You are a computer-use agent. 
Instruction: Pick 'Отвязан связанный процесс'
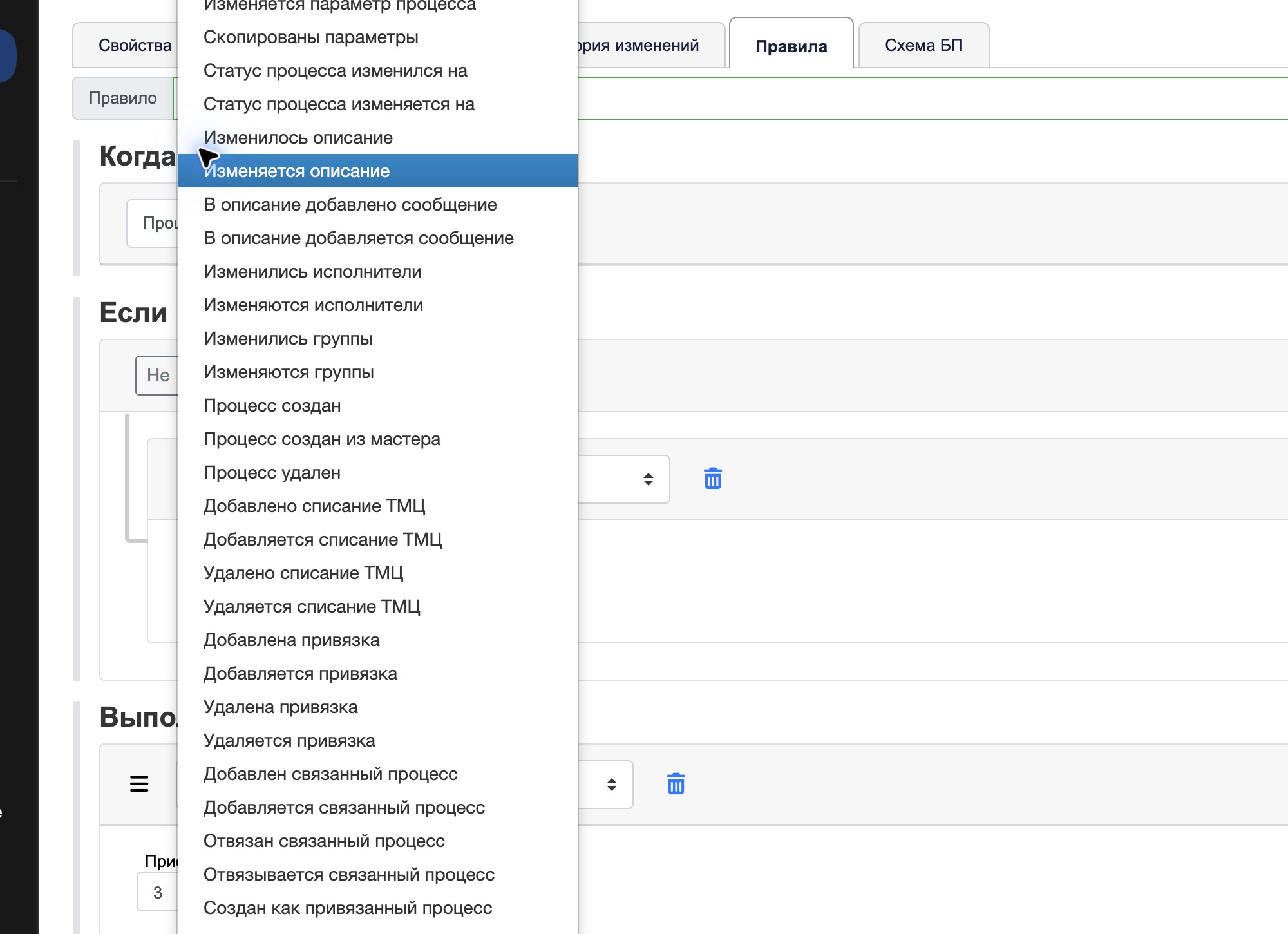point(377,841)
